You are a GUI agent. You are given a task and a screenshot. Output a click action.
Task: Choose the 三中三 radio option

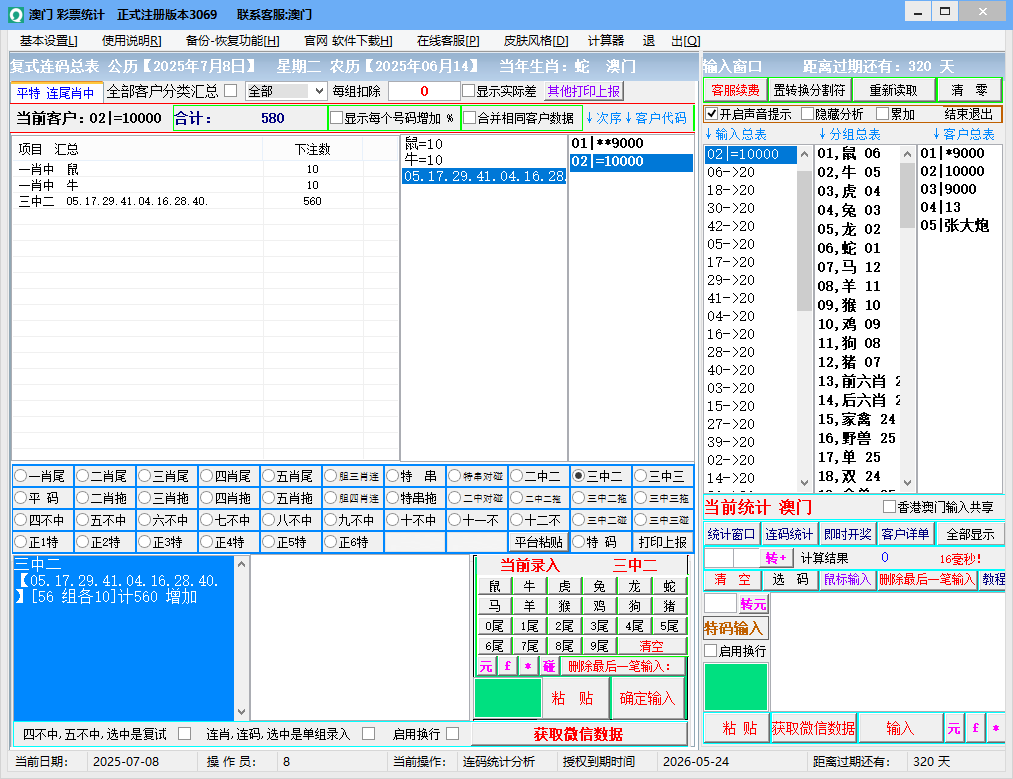point(641,476)
